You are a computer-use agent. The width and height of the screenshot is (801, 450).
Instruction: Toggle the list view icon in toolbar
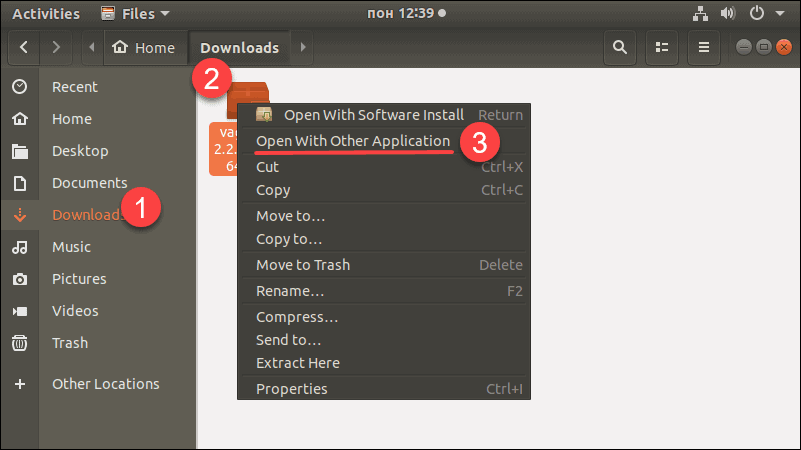(661, 47)
